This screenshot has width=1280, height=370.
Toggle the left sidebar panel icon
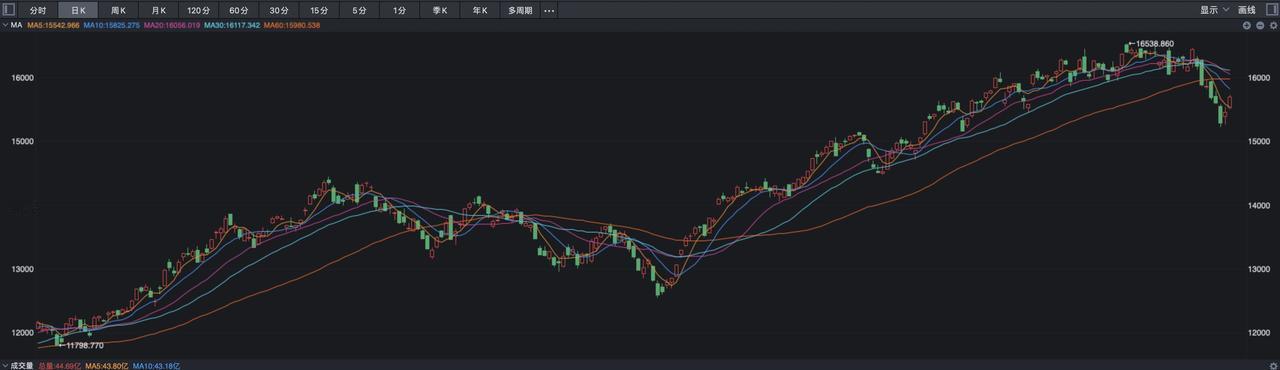tap(9, 10)
